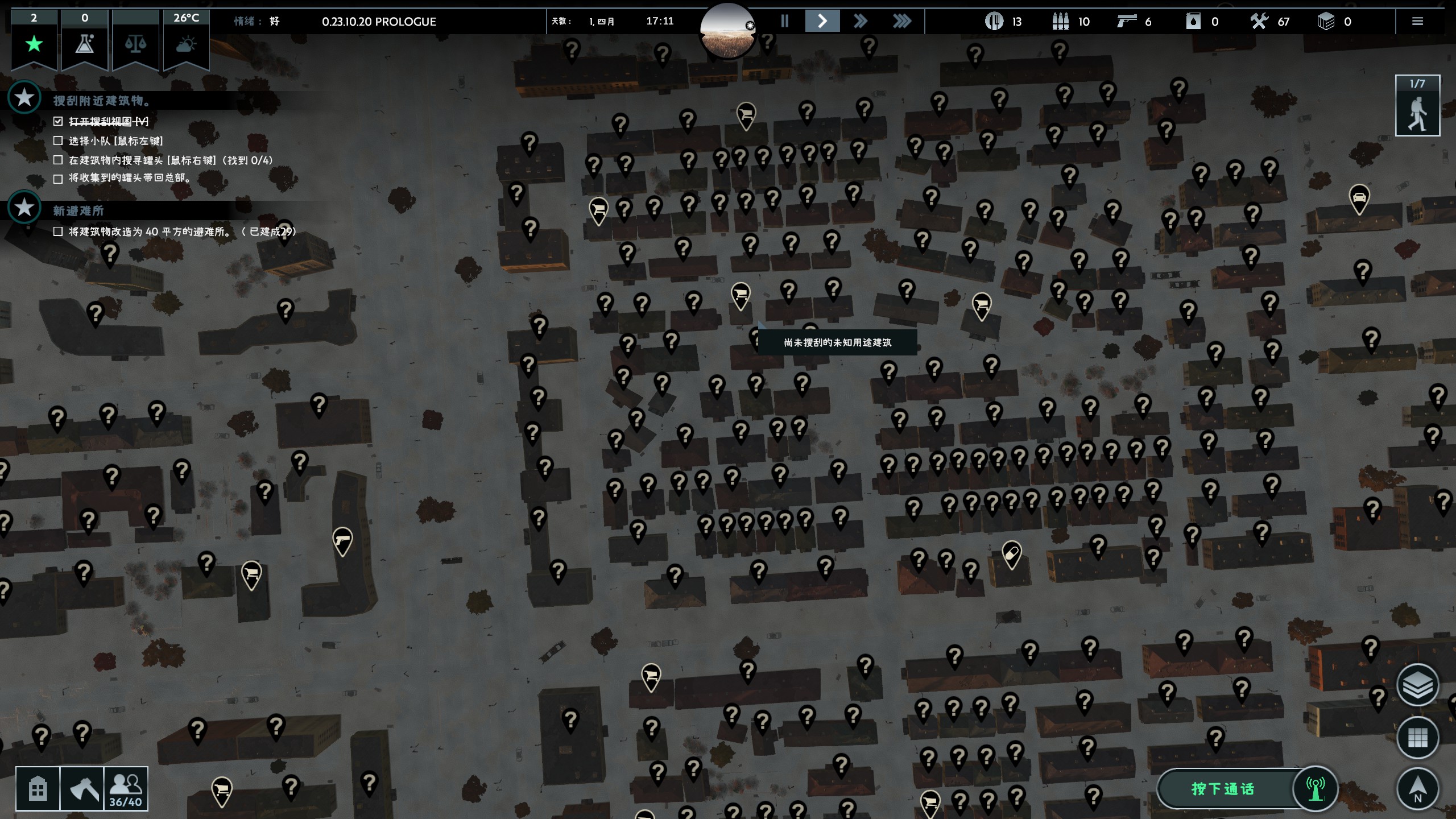Image resolution: width=1456 pixels, height=819 pixels.
Task: Open hamburger menu at top right
Action: point(1417,22)
